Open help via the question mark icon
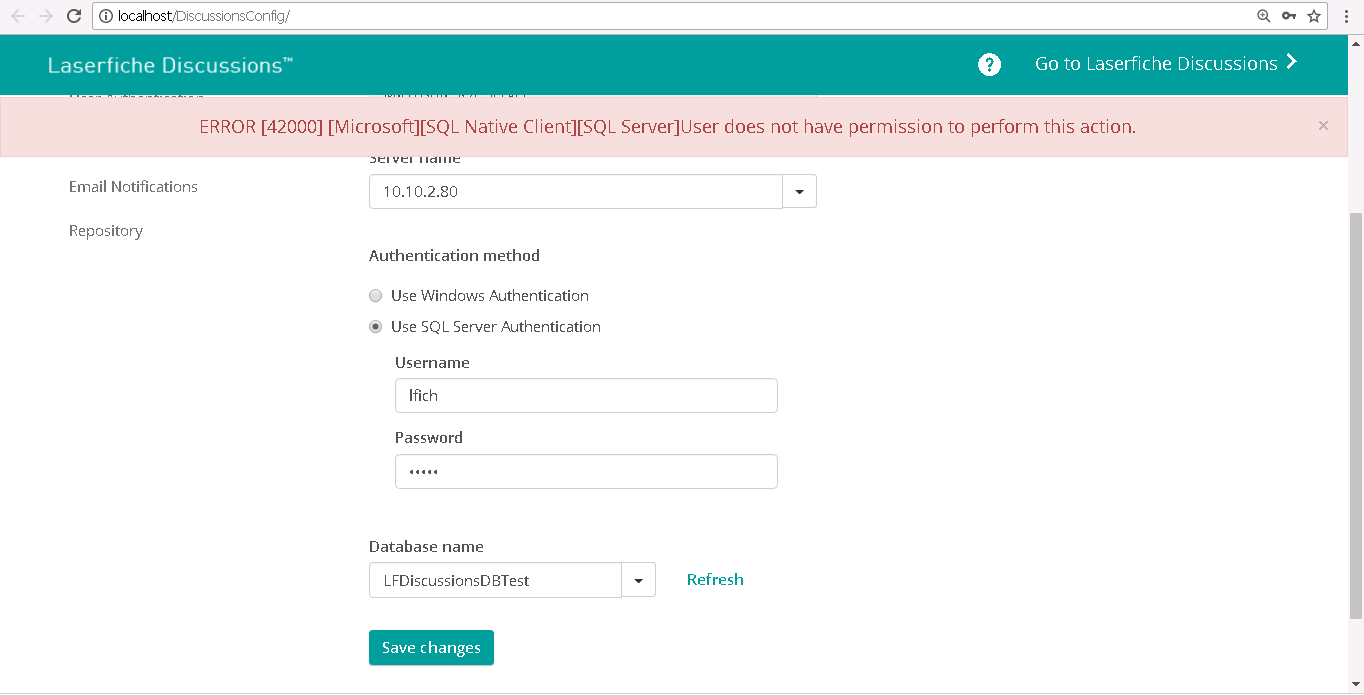This screenshot has width=1364, height=696. coord(989,64)
